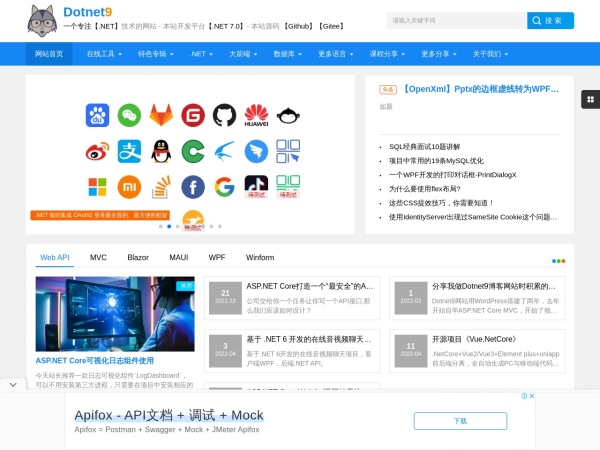The height and width of the screenshot is (450, 600).
Task: Expand the 特色专辑 dropdown menu
Action: pos(155,54)
